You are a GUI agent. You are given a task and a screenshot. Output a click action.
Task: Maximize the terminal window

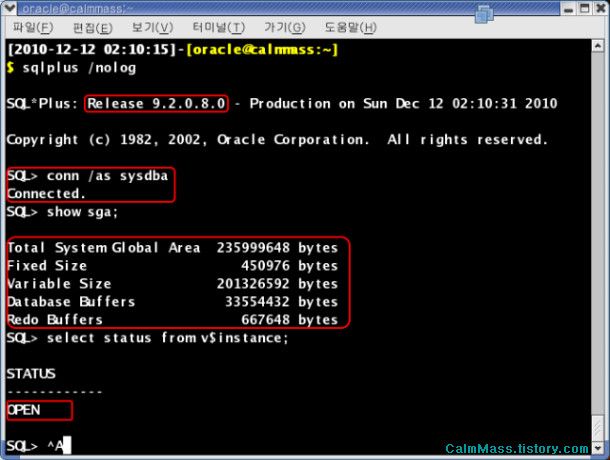tap(584, 9)
